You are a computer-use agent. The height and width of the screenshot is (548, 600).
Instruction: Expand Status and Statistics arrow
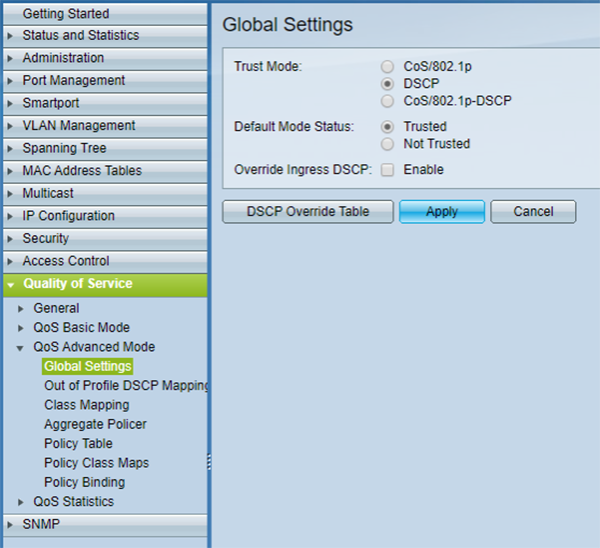tap(10, 36)
